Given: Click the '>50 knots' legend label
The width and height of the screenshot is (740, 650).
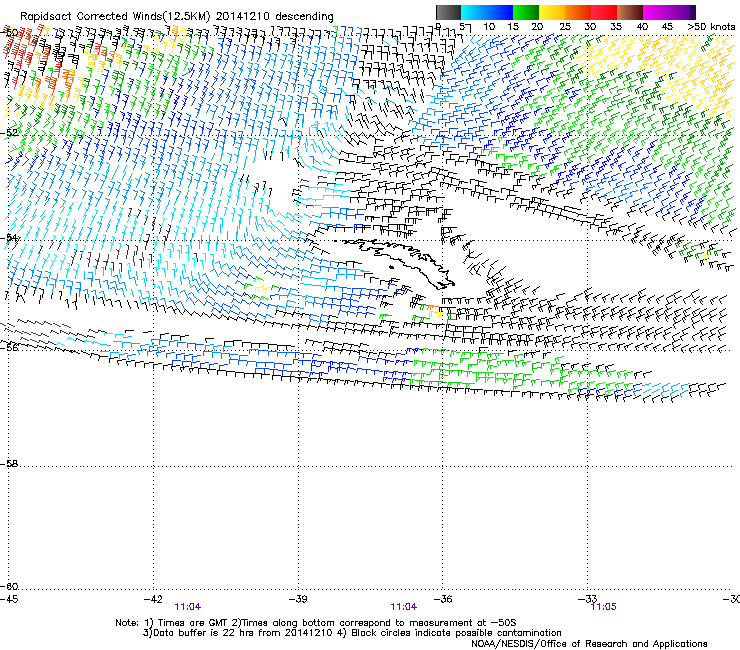Looking at the screenshot, I should coord(711,26).
